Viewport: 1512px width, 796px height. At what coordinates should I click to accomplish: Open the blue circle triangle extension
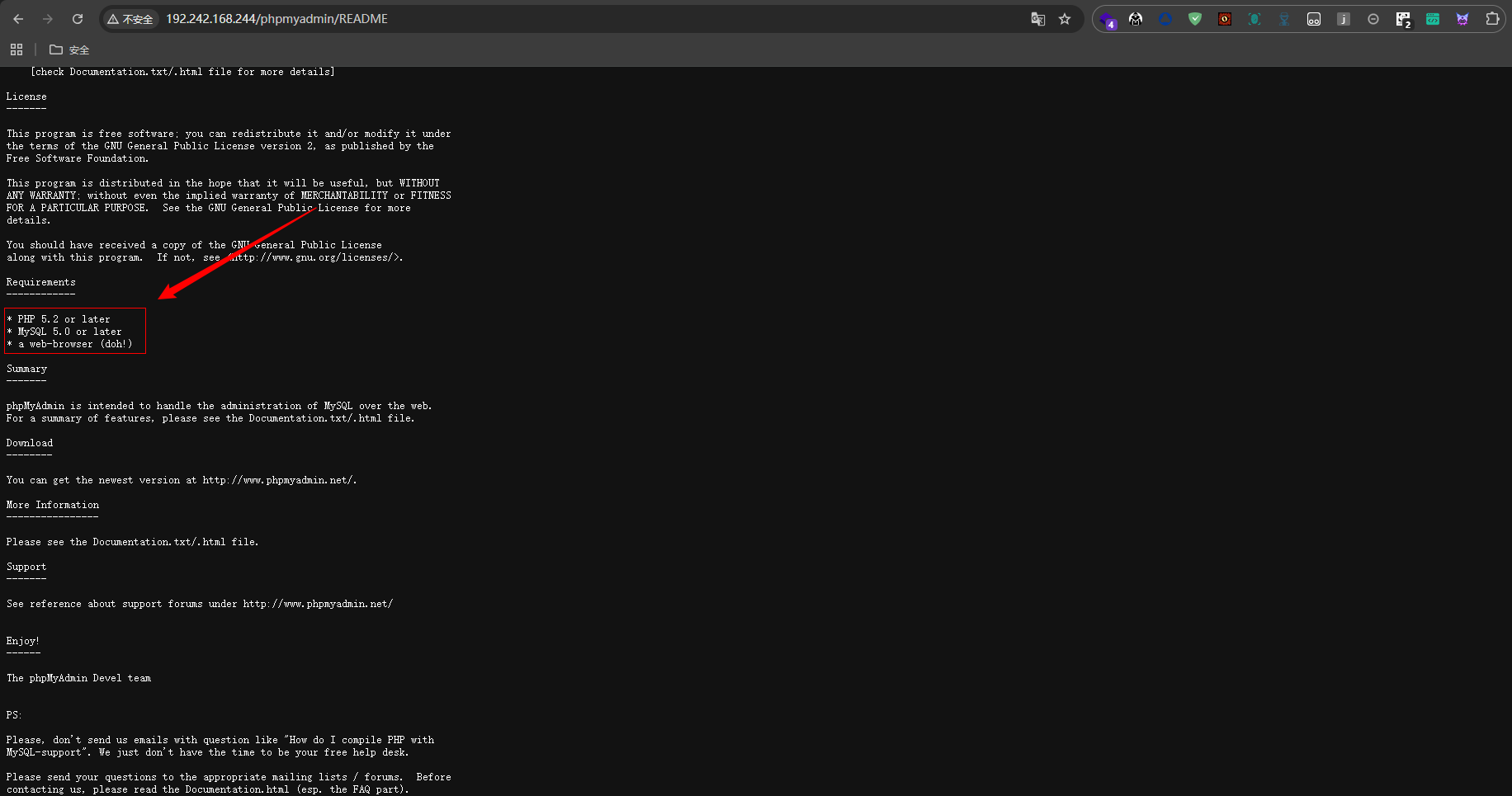1165,19
